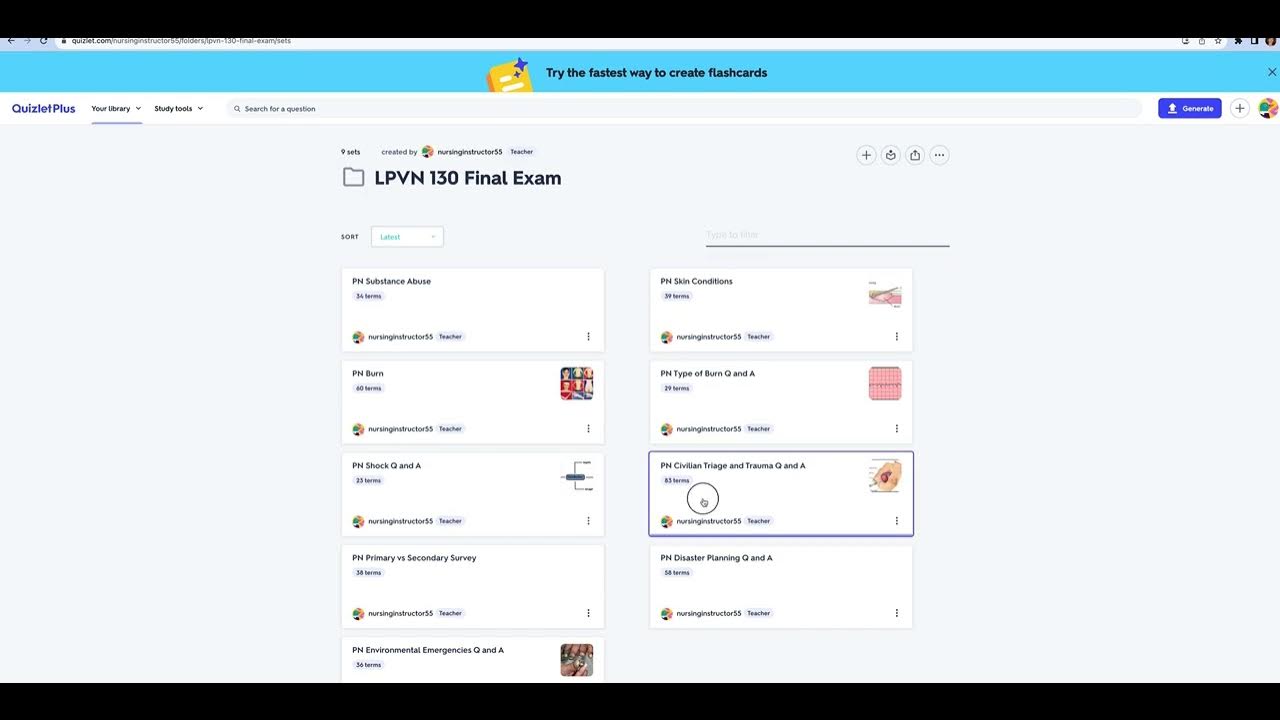
Task: Click 'Try the fastest way to create flashcards' banner
Action: click(x=656, y=73)
